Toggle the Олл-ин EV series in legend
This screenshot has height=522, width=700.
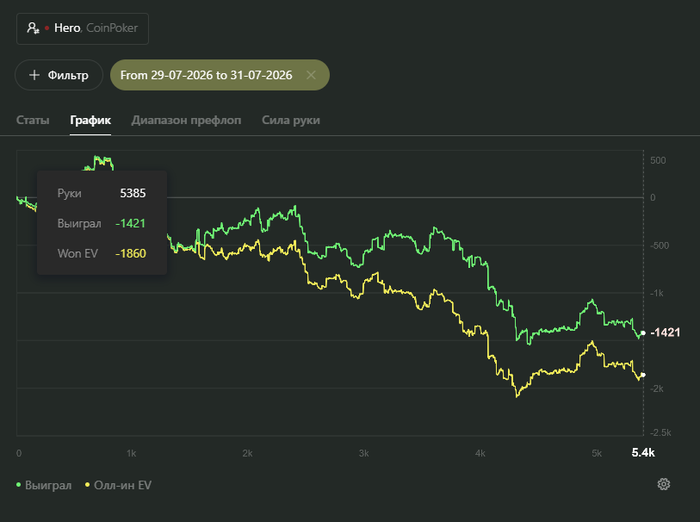click(x=118, y=485)
